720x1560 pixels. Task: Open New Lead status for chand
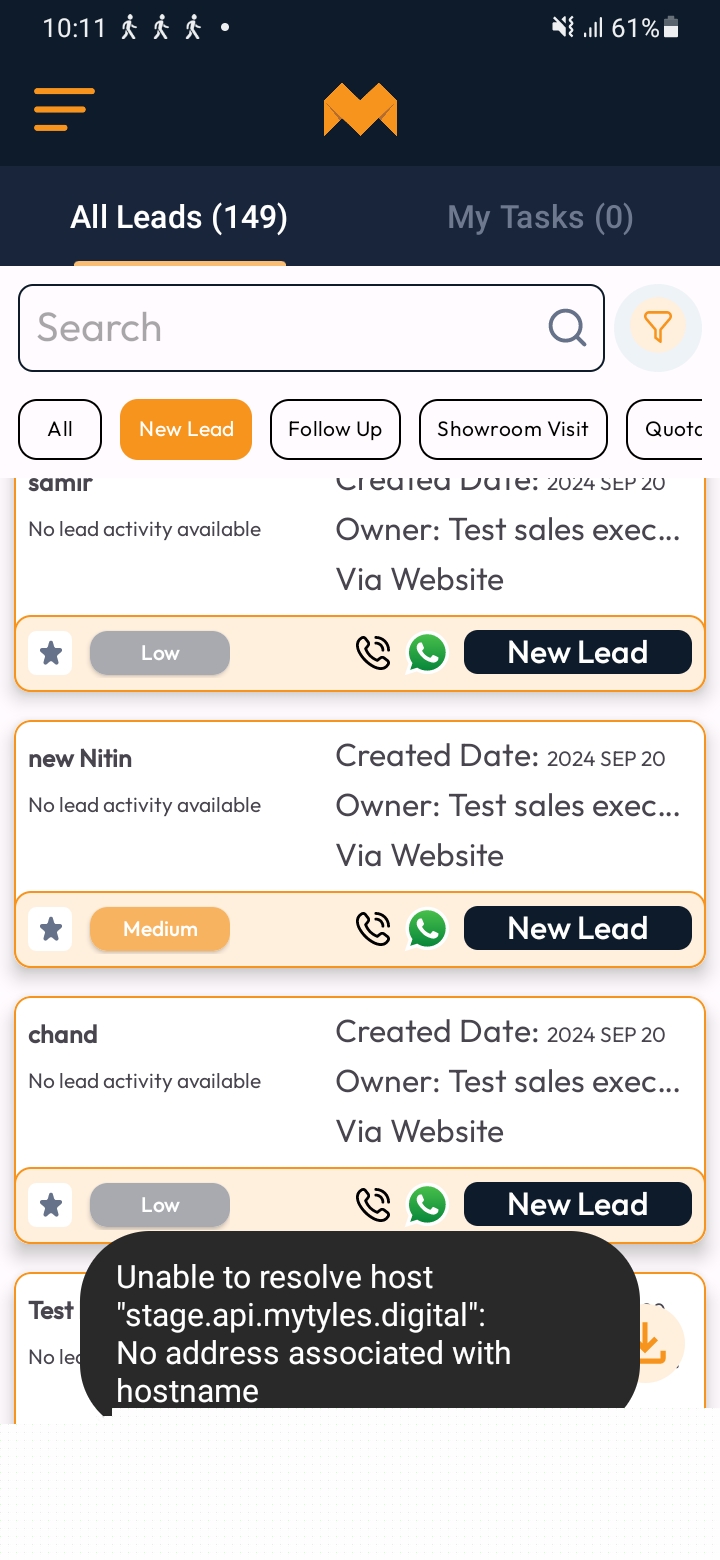pyautogui.click(x=577, y=1205)
